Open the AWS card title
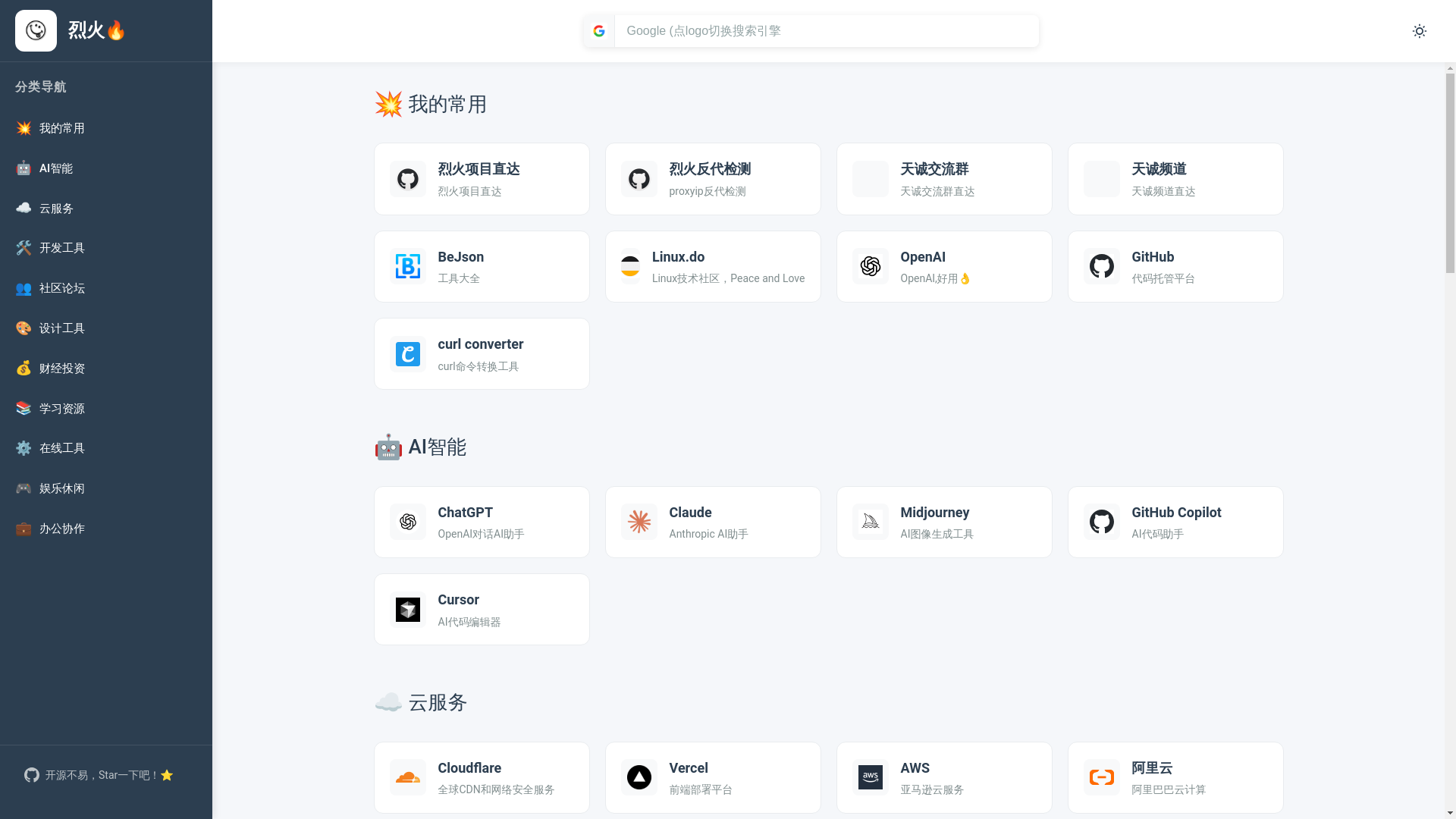Screen dimensions: 1456x819 coord(915,768)
